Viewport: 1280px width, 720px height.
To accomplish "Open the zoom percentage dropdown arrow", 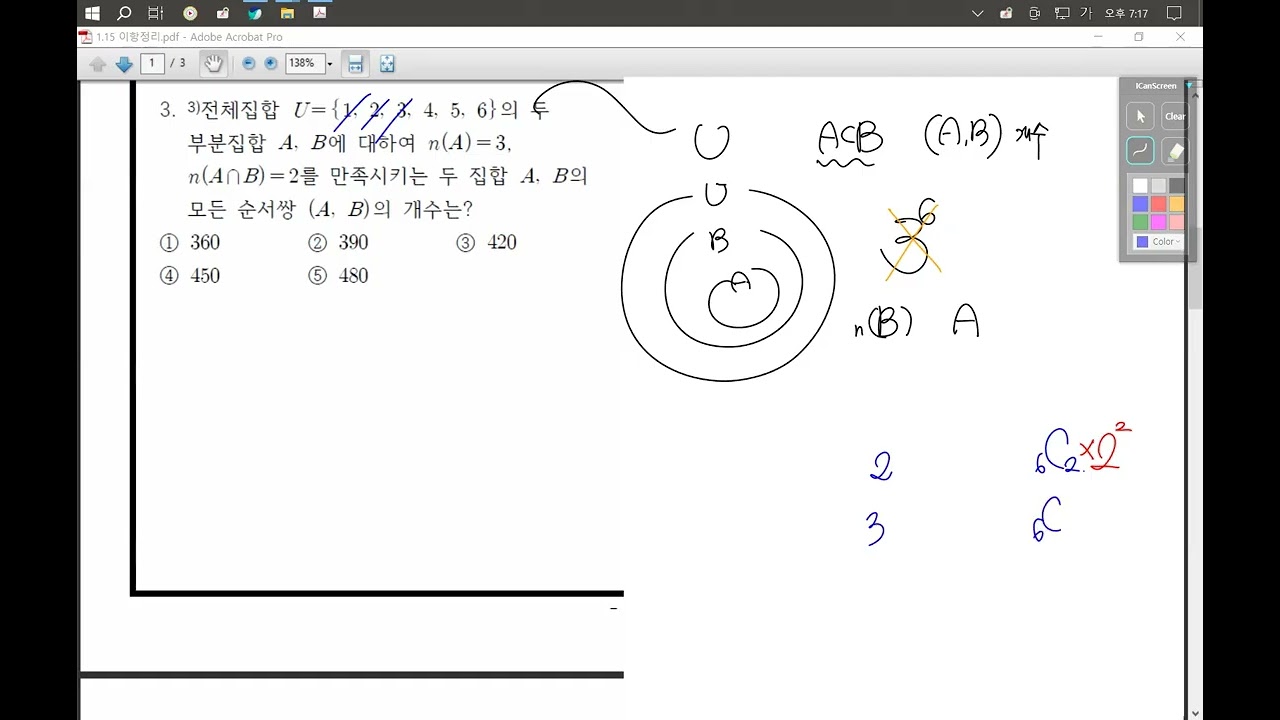I will coord(330,64).
